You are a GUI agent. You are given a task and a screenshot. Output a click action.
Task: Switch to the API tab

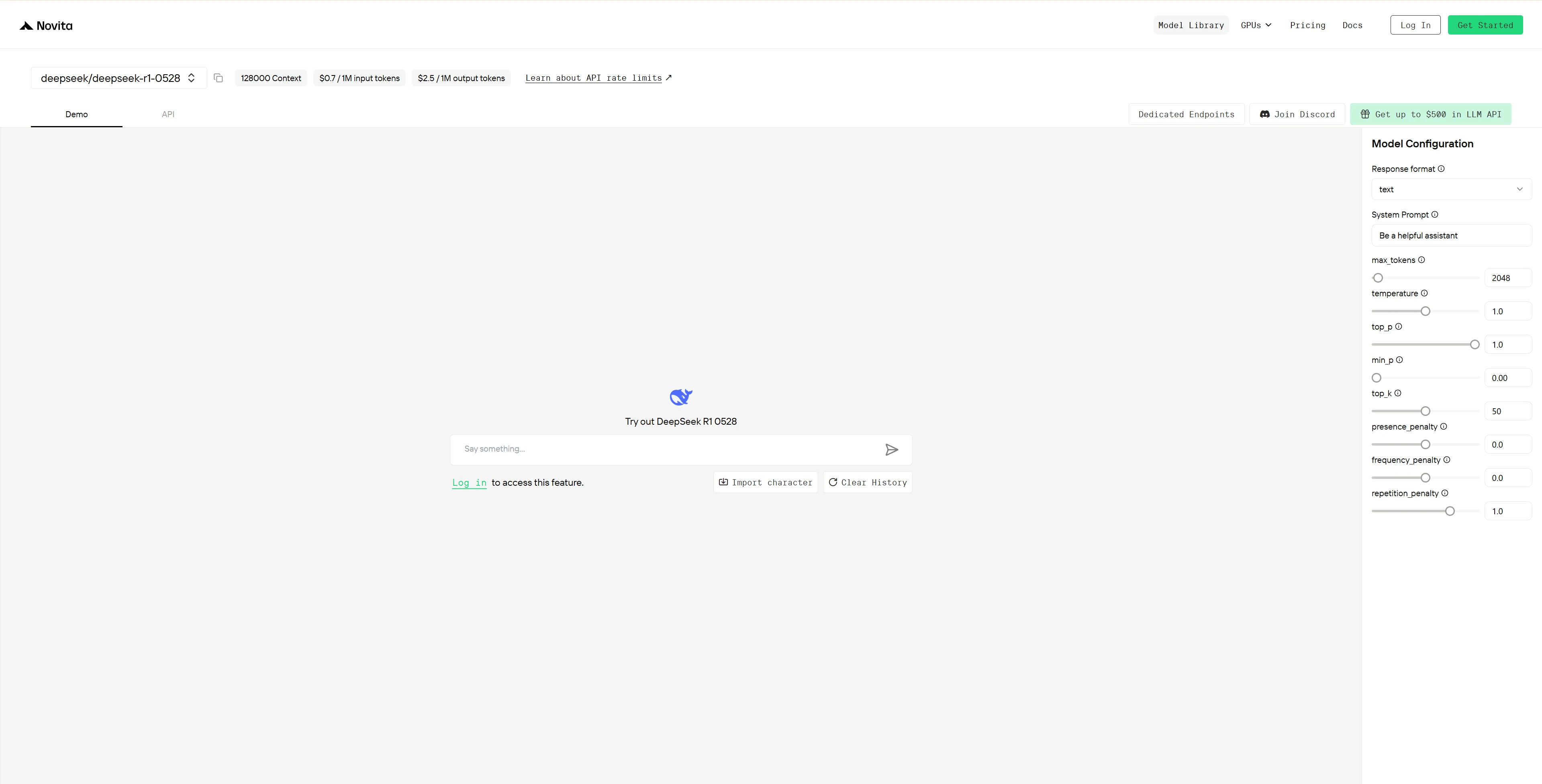pyautogui.click(x=168, y=114)
